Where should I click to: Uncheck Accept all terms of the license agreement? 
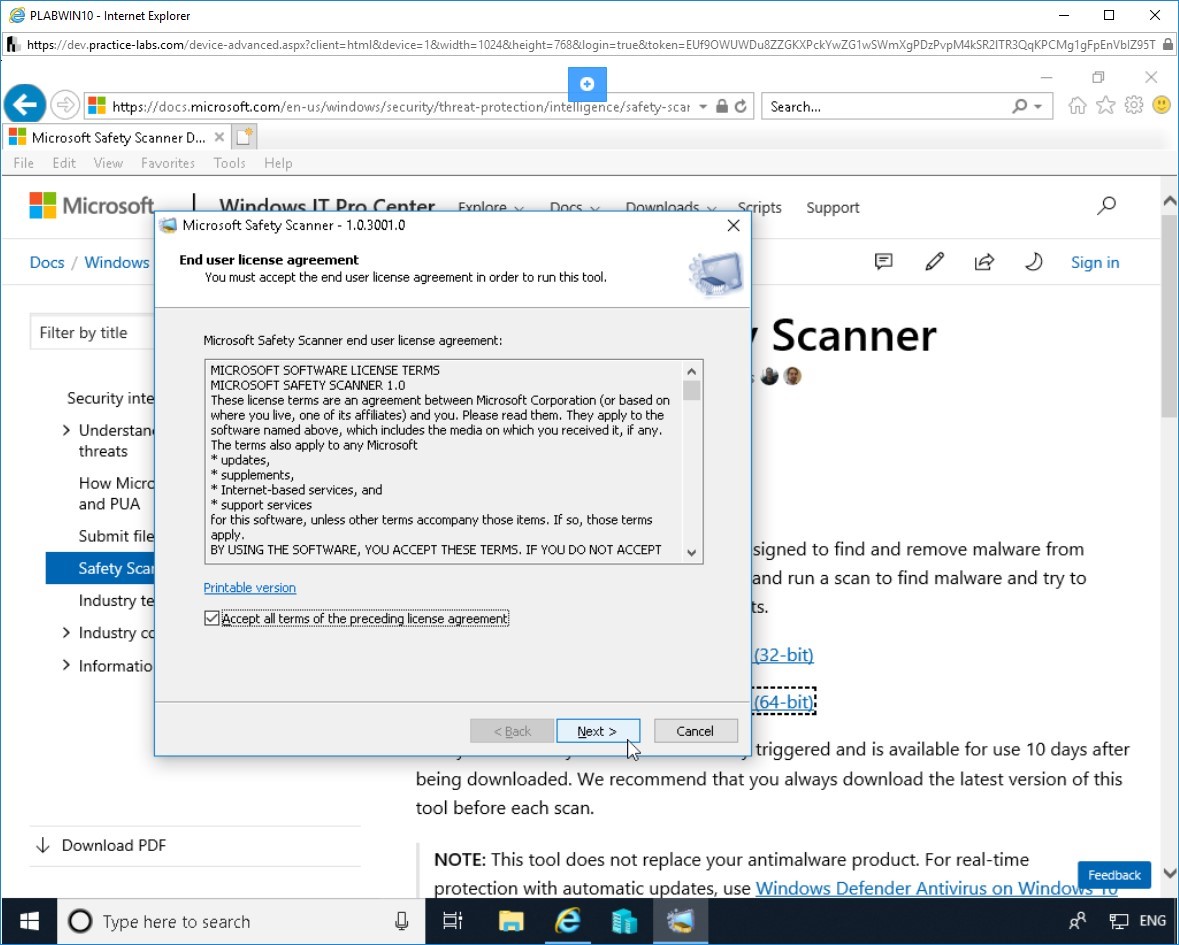click(212, 618)
